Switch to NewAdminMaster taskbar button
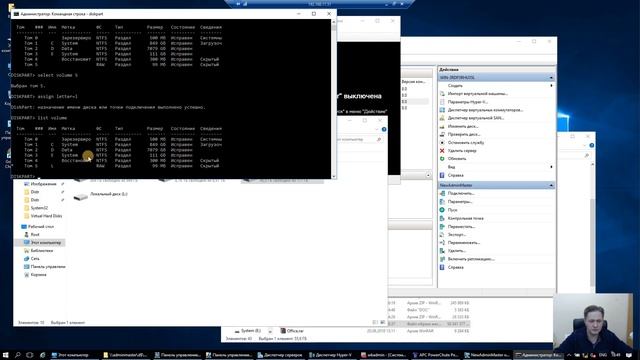The height and width of the screenshot is (360, 640). click(486, 355)
